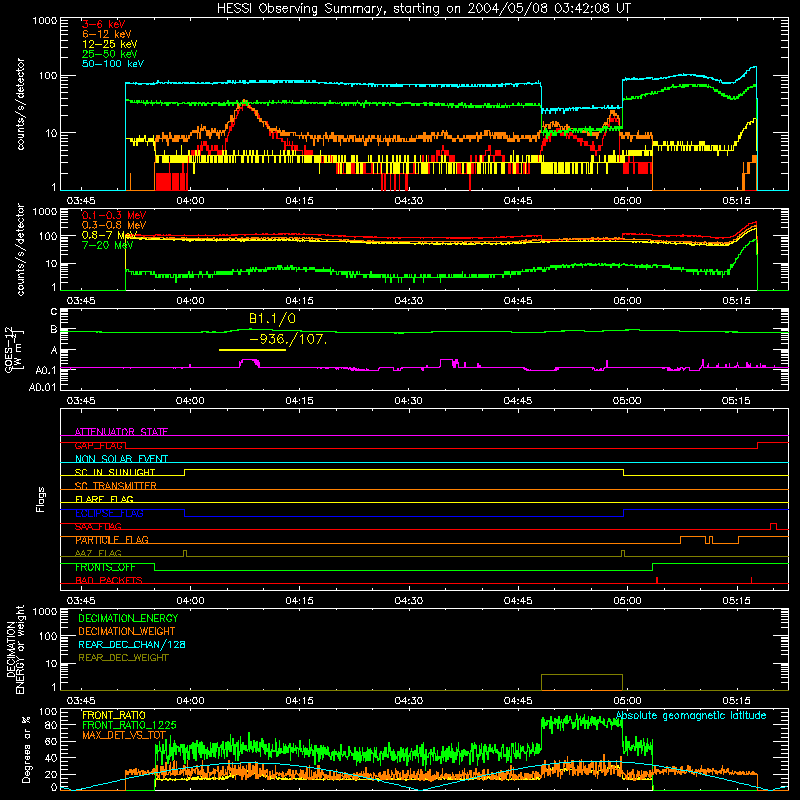800x800 pixels.
Task: Click the 'A0.1' GOES axis tick label
Action: [x=46, y=370]
